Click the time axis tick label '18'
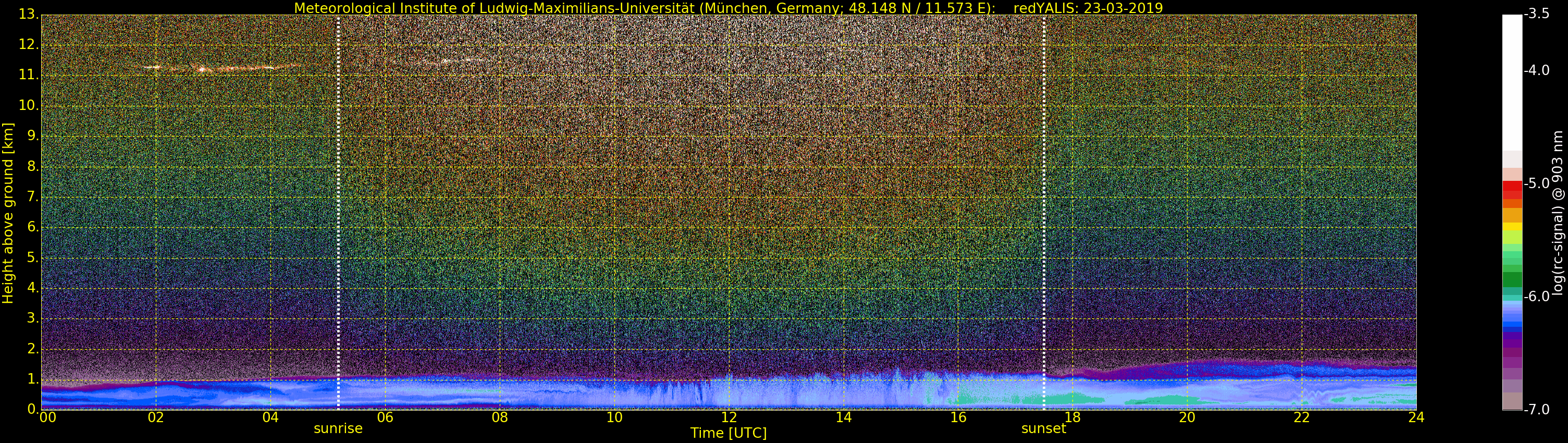This screenshot has height=443, width=1568. coord(1072,417)
